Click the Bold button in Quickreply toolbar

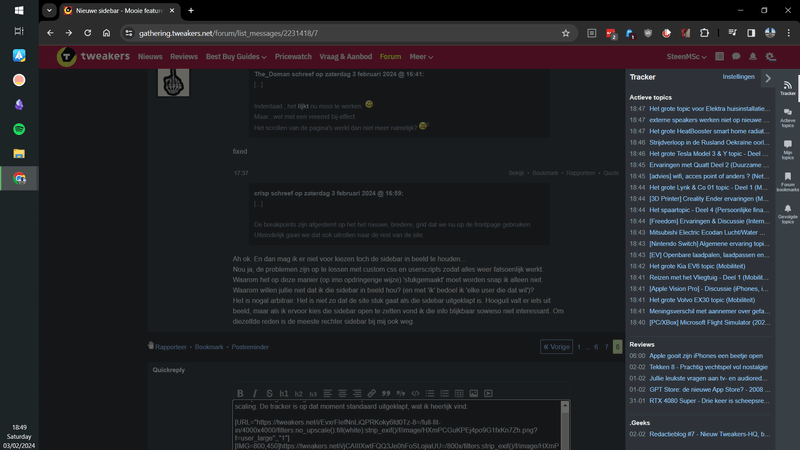[x=240, y=393]
